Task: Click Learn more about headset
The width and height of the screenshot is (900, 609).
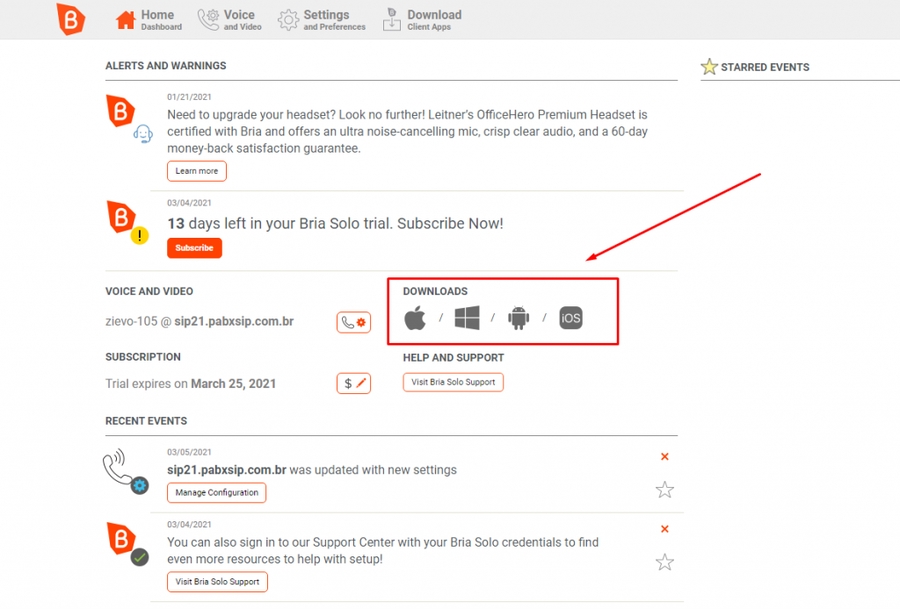Action: pyautogui.click(x=196, y=171)
